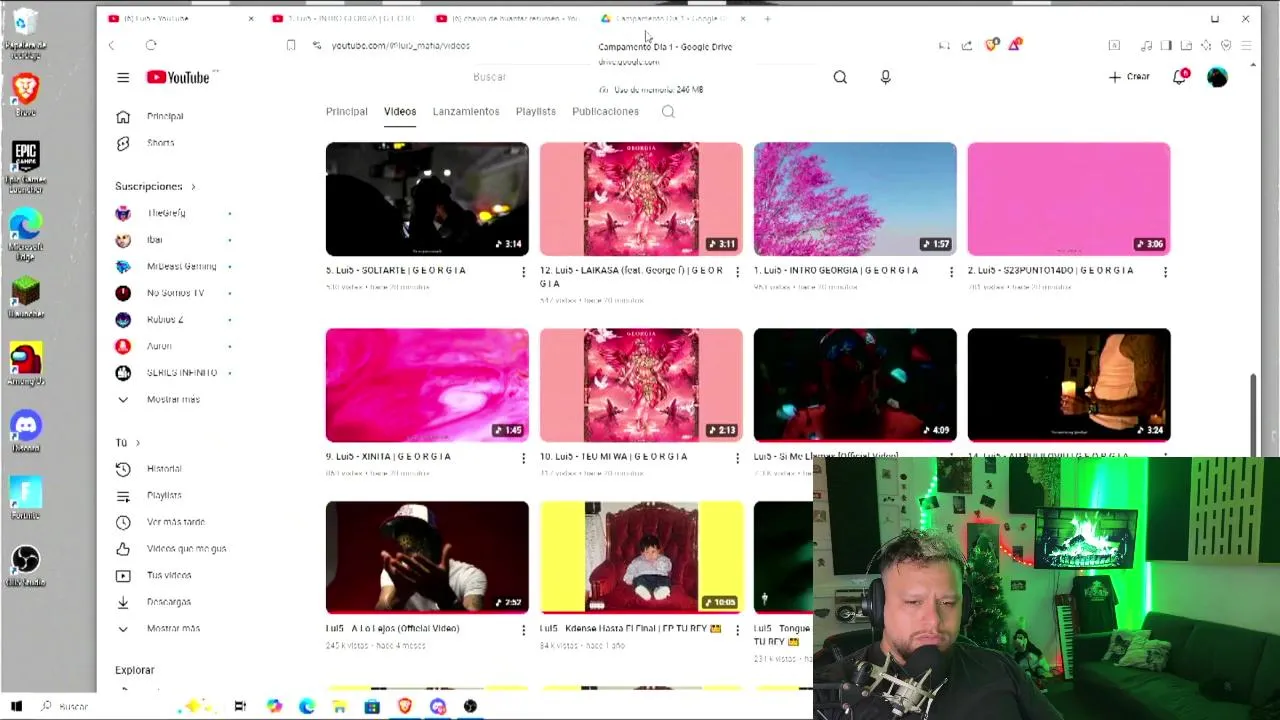Switch to the Principal channel tab

346,112
